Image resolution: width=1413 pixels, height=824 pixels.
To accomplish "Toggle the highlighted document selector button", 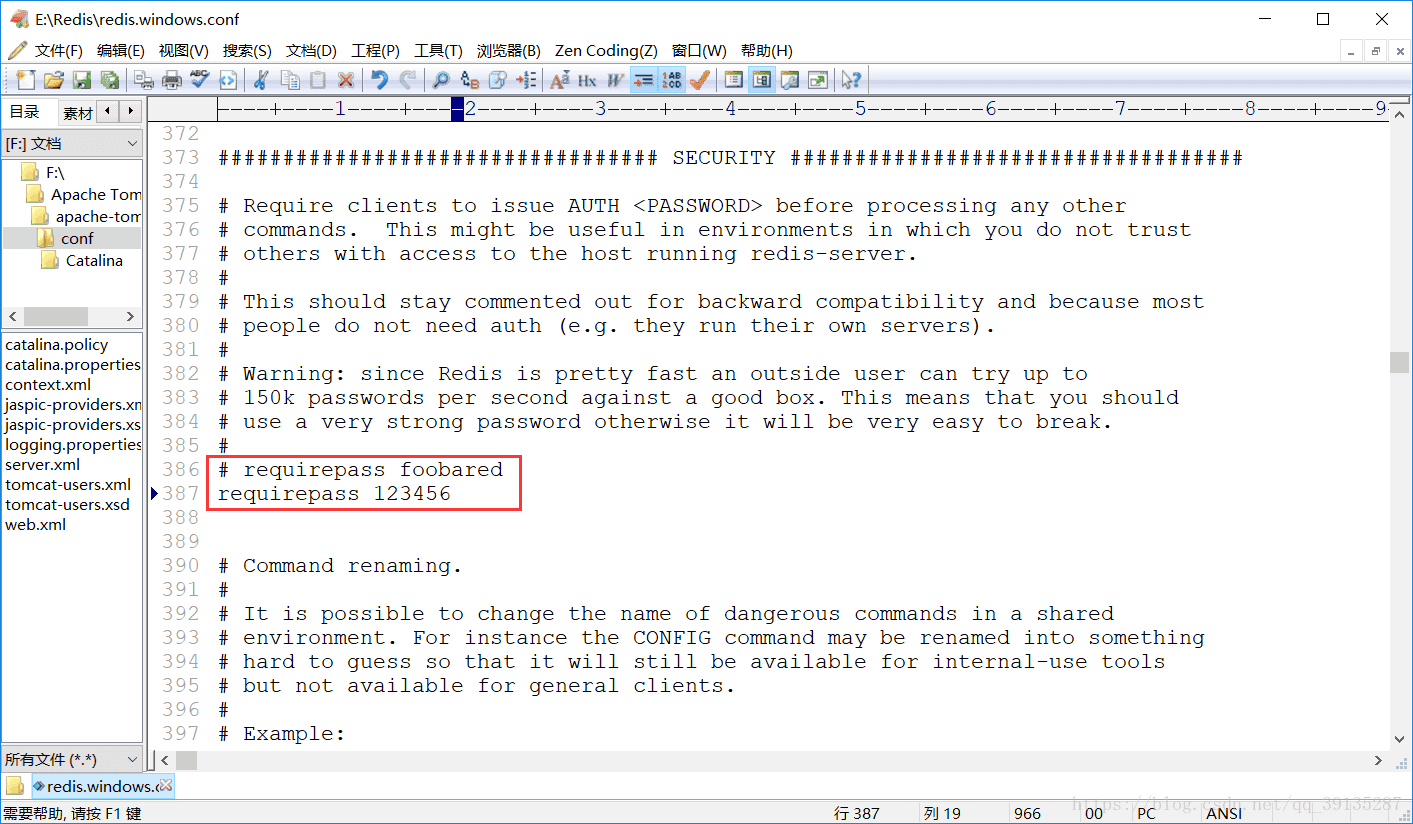I will [764, 80].
